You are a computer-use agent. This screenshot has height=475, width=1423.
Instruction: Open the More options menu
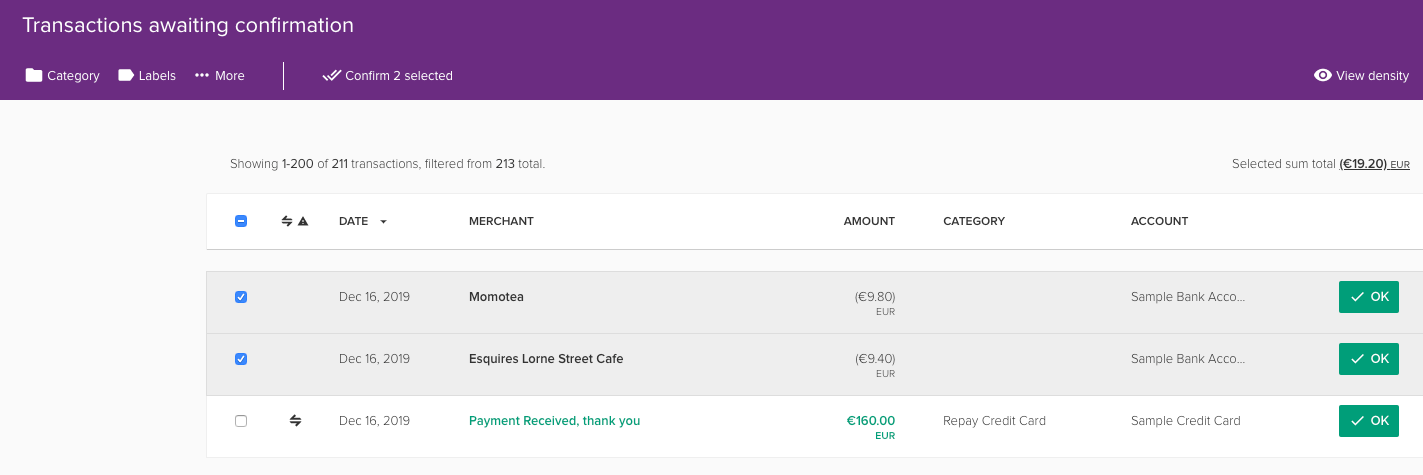219,76
